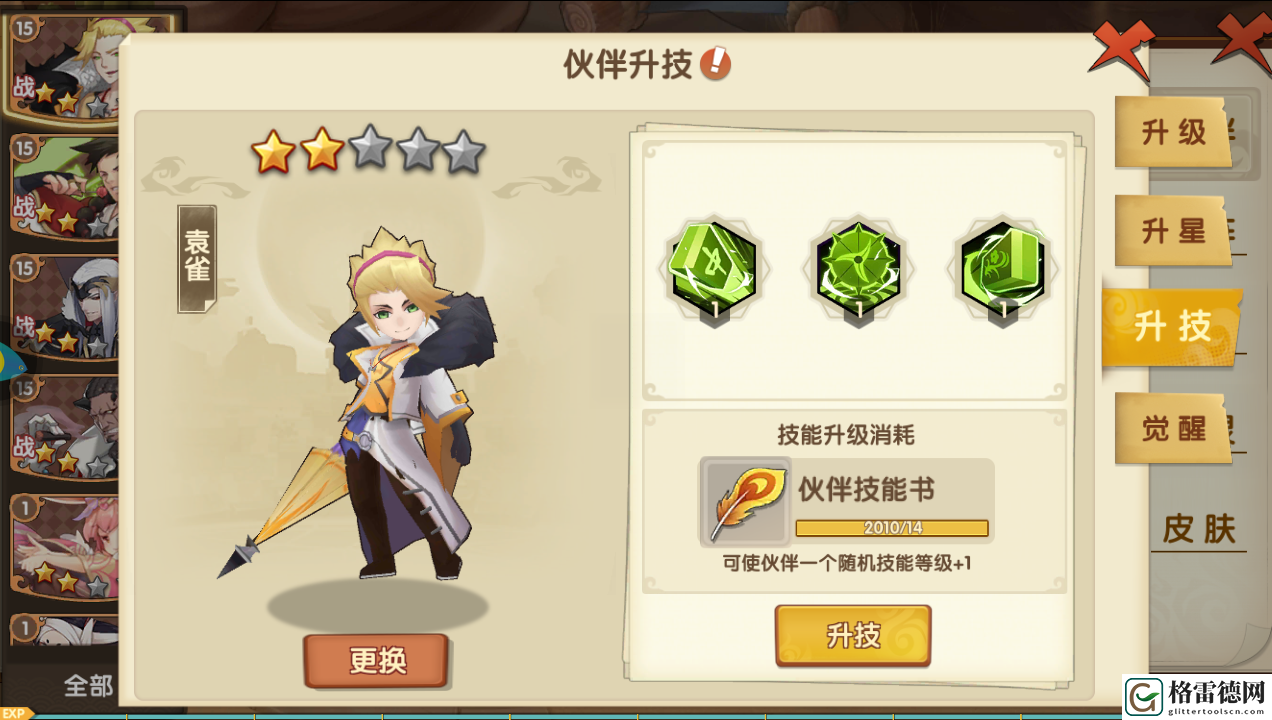Open the 全部 filter at list bottom
1272x720 pixels.
(x=88, y=686)
